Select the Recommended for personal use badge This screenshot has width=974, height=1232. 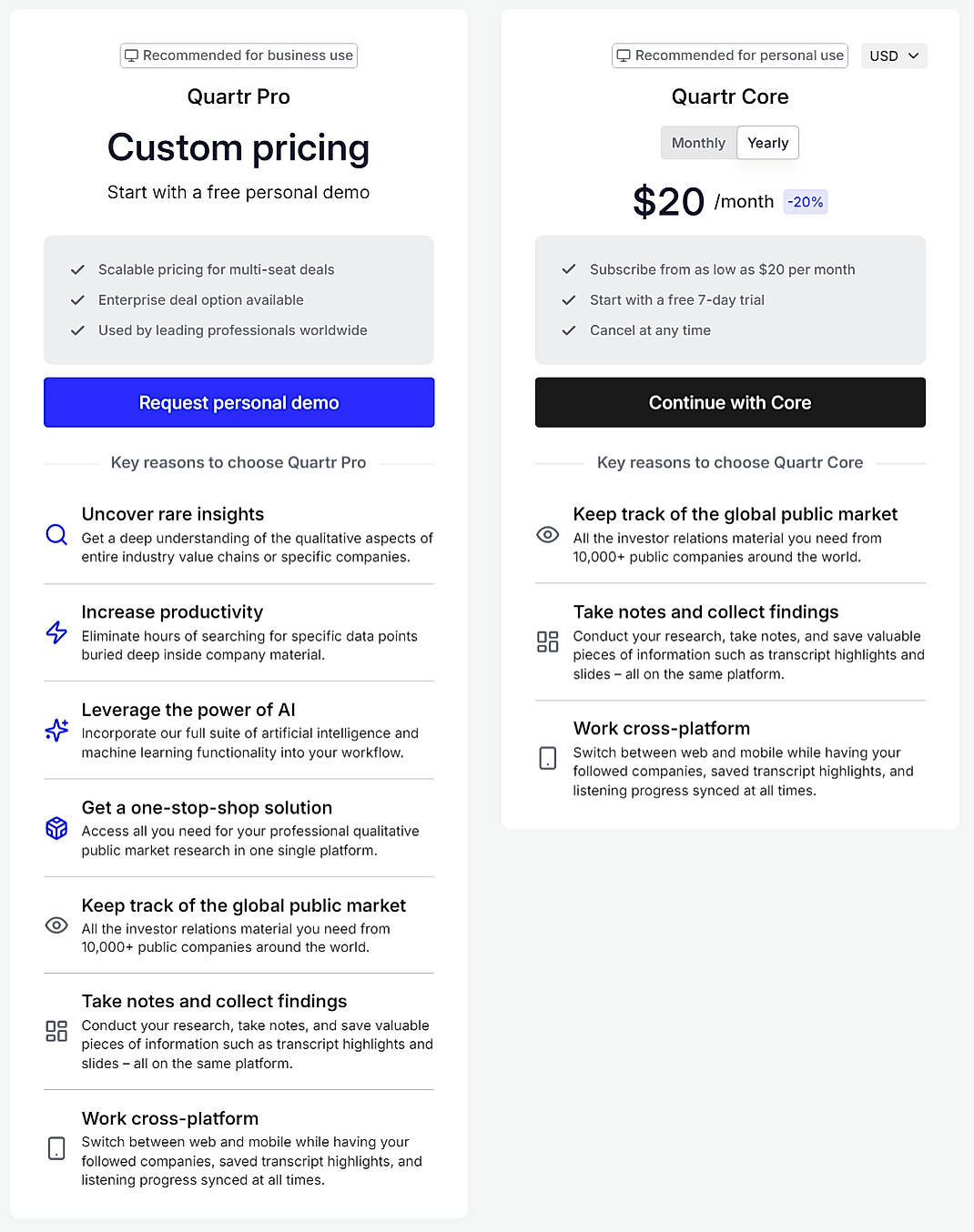coord(728,55)
